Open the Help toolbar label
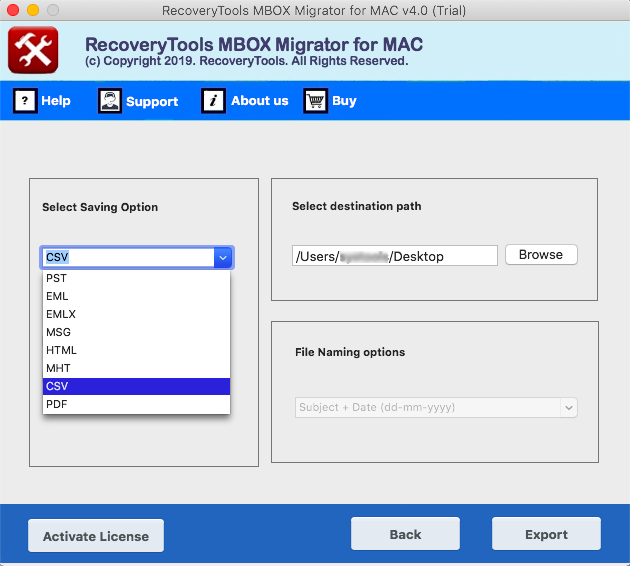 click(x=56, y=100)
